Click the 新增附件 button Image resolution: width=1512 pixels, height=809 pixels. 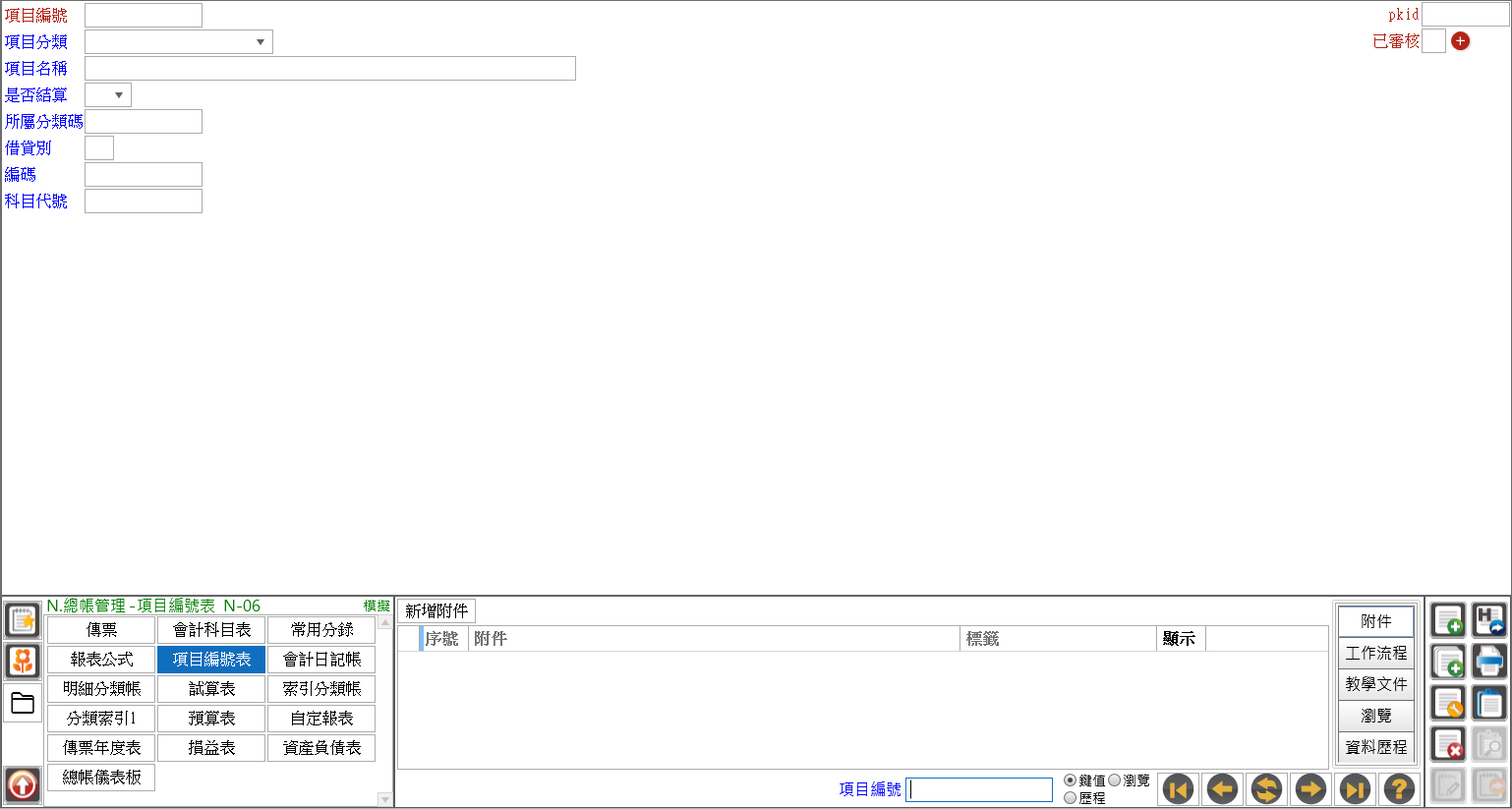(x=436, y=610)
